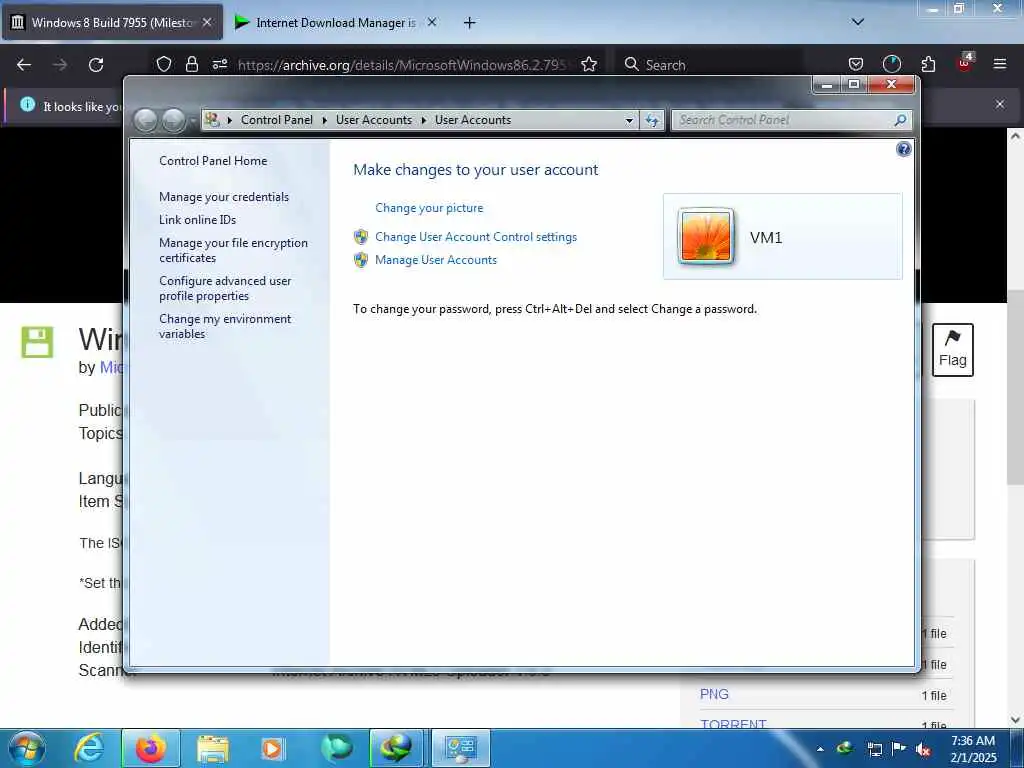Click Control Panel taskbar button

(460, 748)
